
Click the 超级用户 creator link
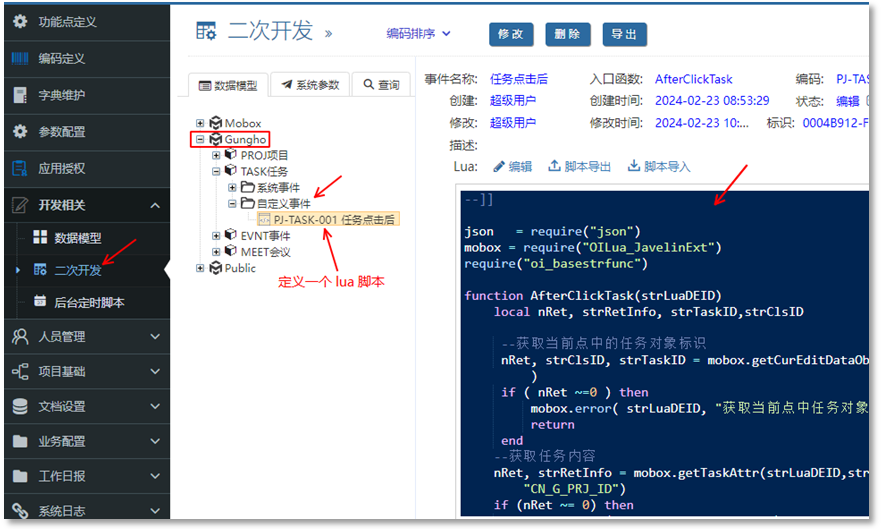click(x=512, y=100)
